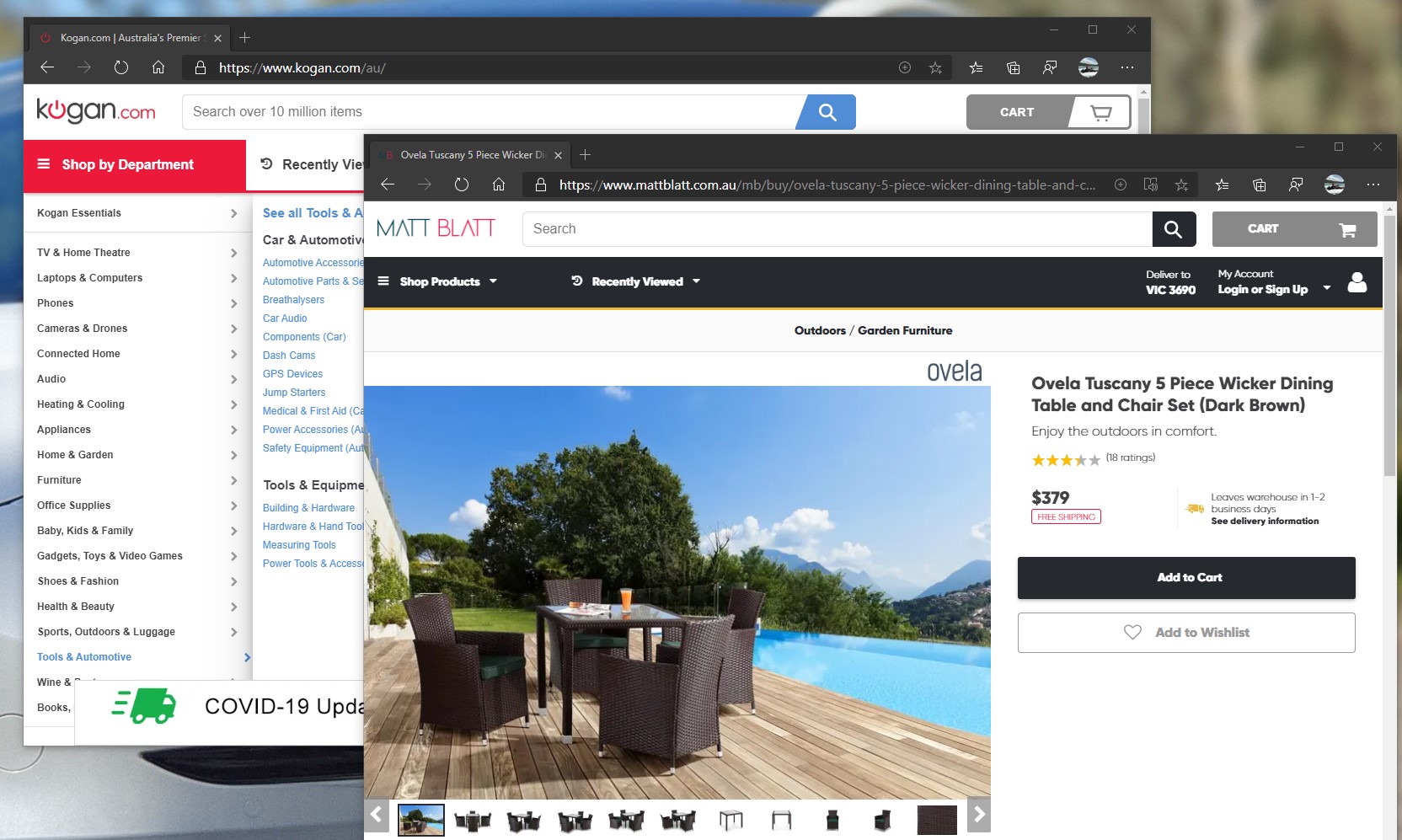Screen dimensions: 1402x840
Task: Open collections in Matt Blatt browser window
Action: tap(1259, 185)
